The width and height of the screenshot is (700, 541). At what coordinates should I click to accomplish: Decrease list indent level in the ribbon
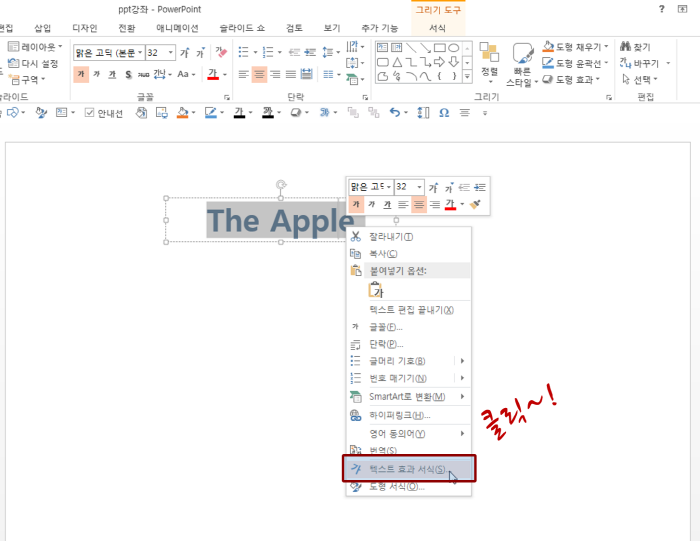pyautogui.click(x=294, y=53)
